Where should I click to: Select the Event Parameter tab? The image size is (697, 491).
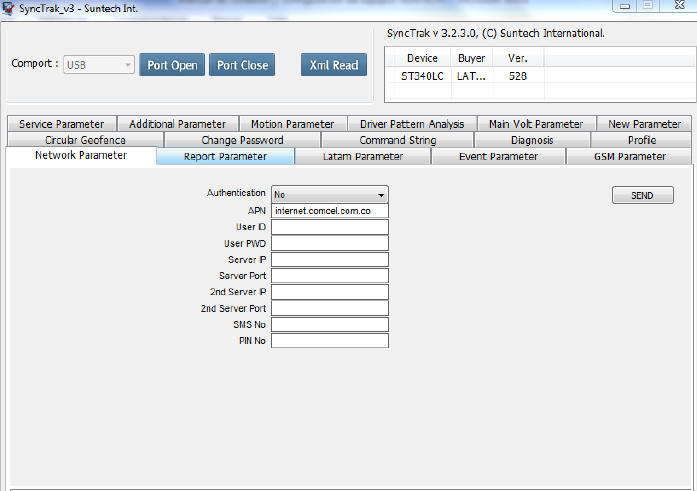tap(498, 157)
